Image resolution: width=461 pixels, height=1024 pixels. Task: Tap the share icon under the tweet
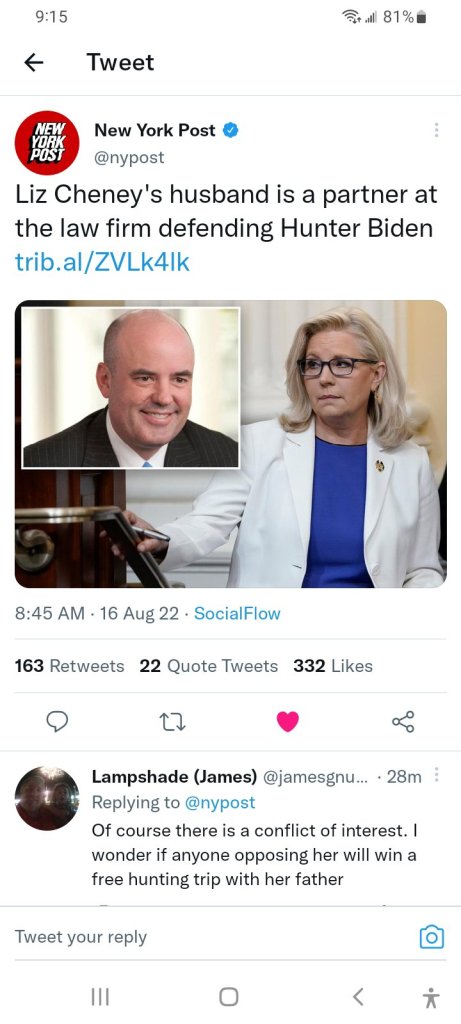403,722
